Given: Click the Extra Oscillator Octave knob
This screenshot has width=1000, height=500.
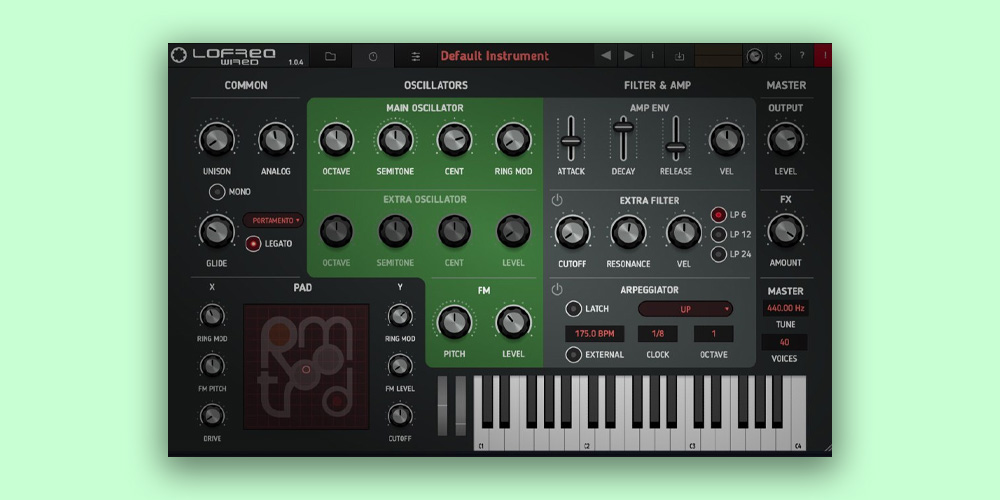Looking at the screenshot, I should (x=336, y=231).
